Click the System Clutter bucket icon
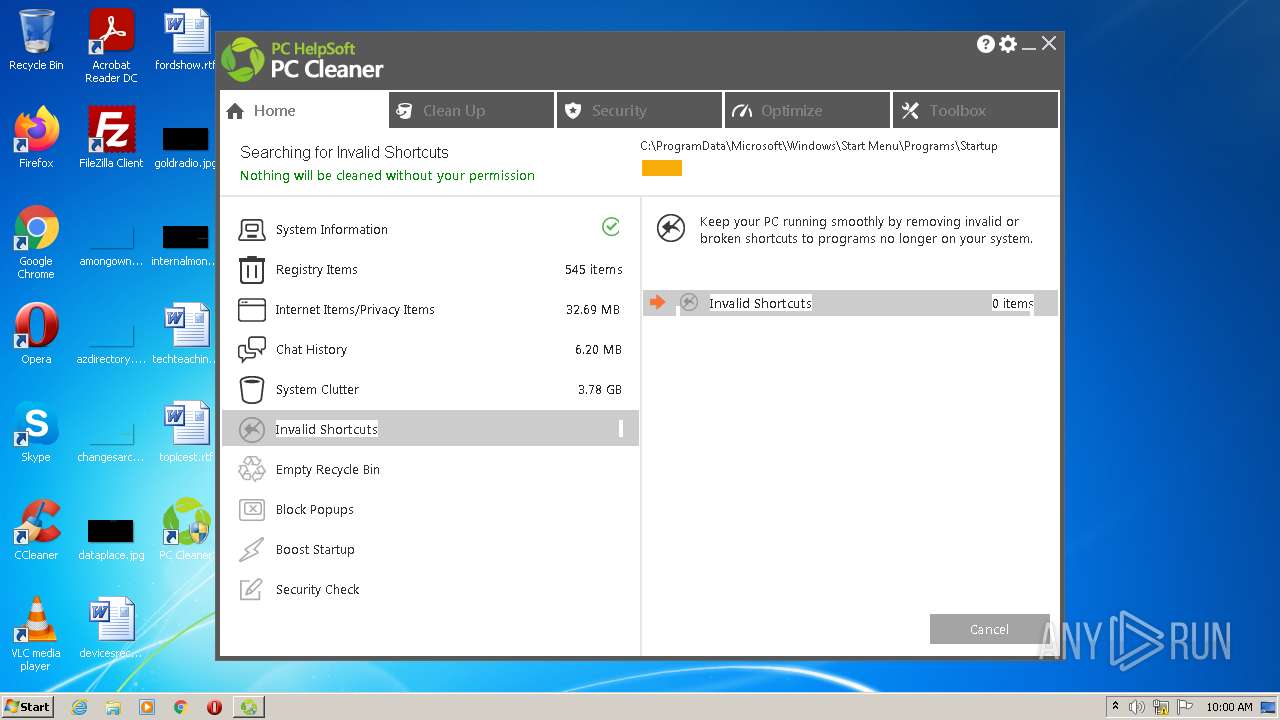 click(x=252, y=390)
